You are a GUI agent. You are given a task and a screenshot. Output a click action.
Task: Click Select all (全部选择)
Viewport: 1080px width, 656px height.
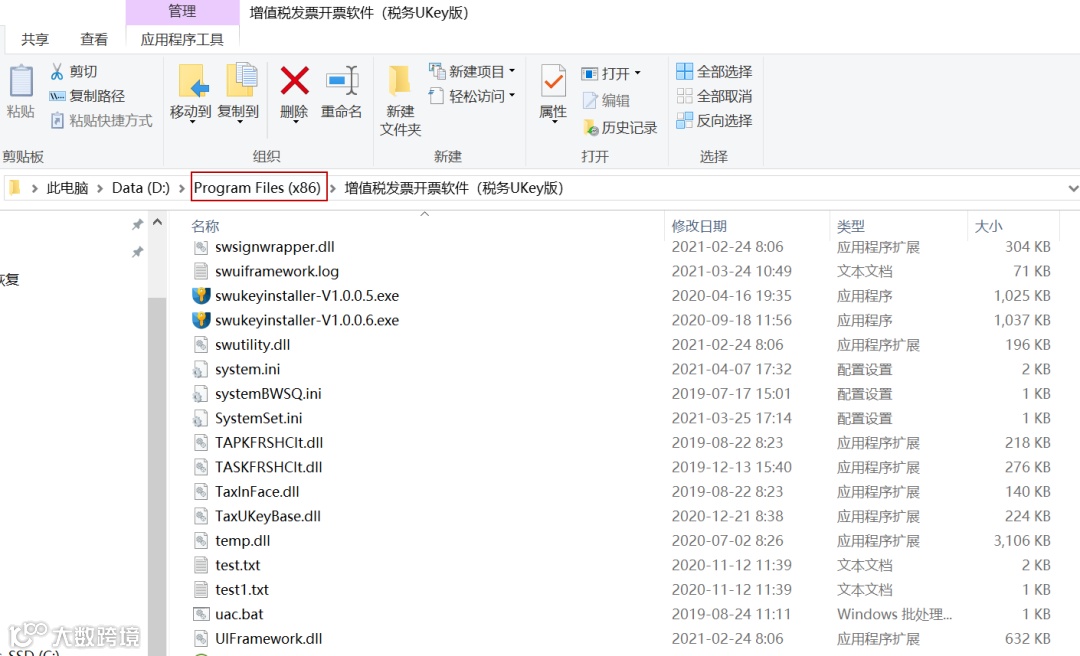pos(714,72)
